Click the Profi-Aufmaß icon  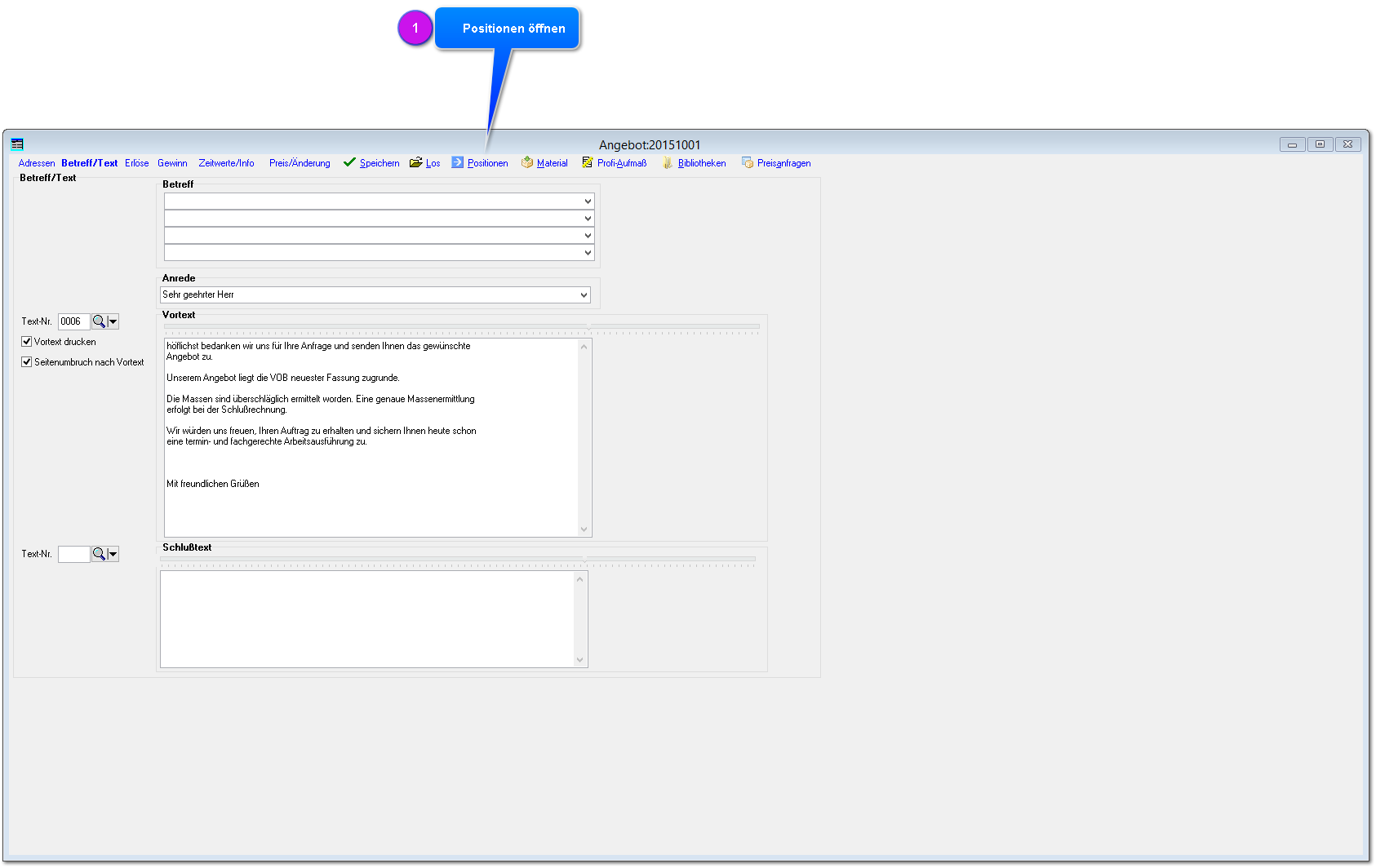coord(588,162)
